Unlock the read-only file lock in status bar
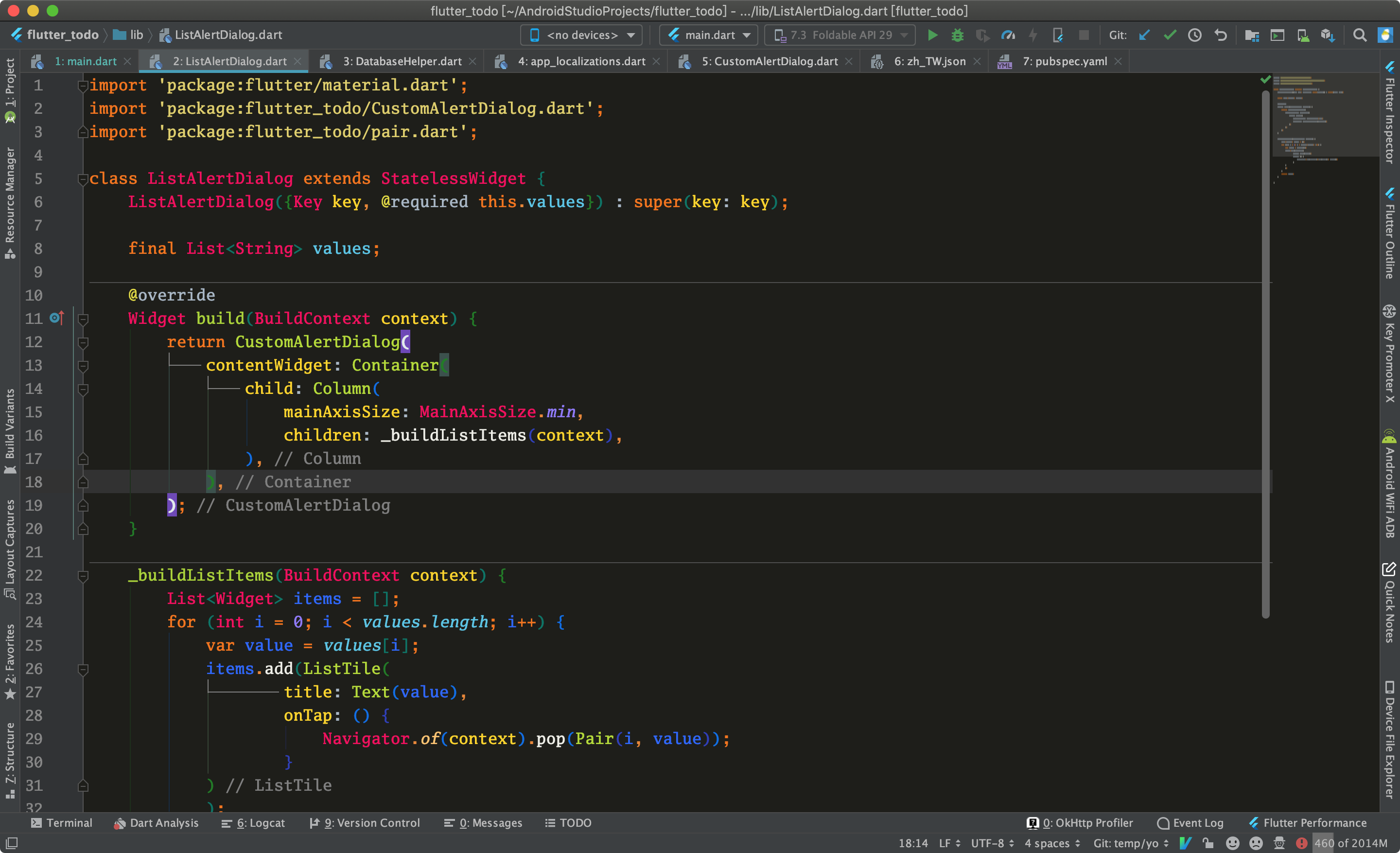This screenshot has height=853, width=1400. [x=1208, y=843]
